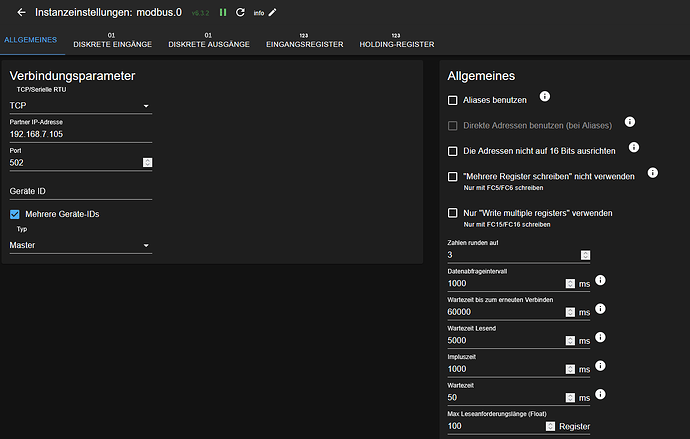
Task: Show info for Impluszeit
Action: (x=600, y=366)
